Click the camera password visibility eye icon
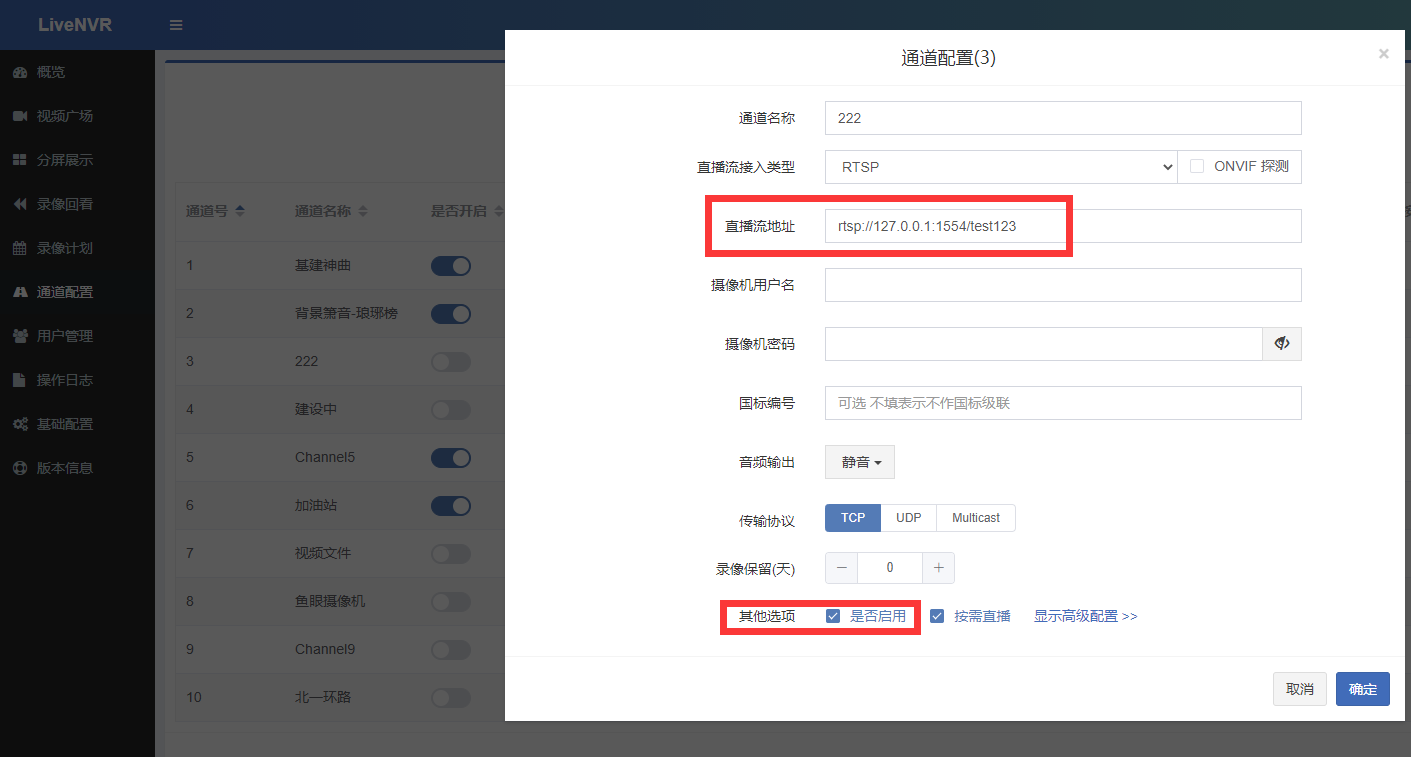 pos(1281,343)
